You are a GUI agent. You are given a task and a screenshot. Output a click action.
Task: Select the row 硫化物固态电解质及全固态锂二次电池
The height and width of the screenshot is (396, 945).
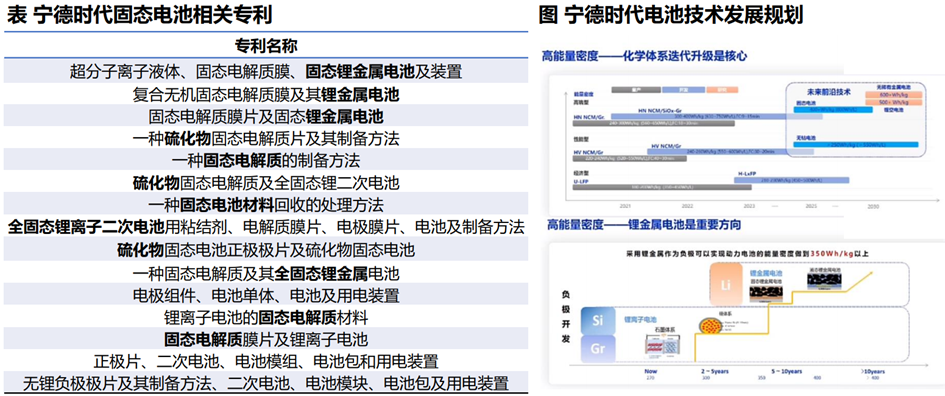(266, 182)
